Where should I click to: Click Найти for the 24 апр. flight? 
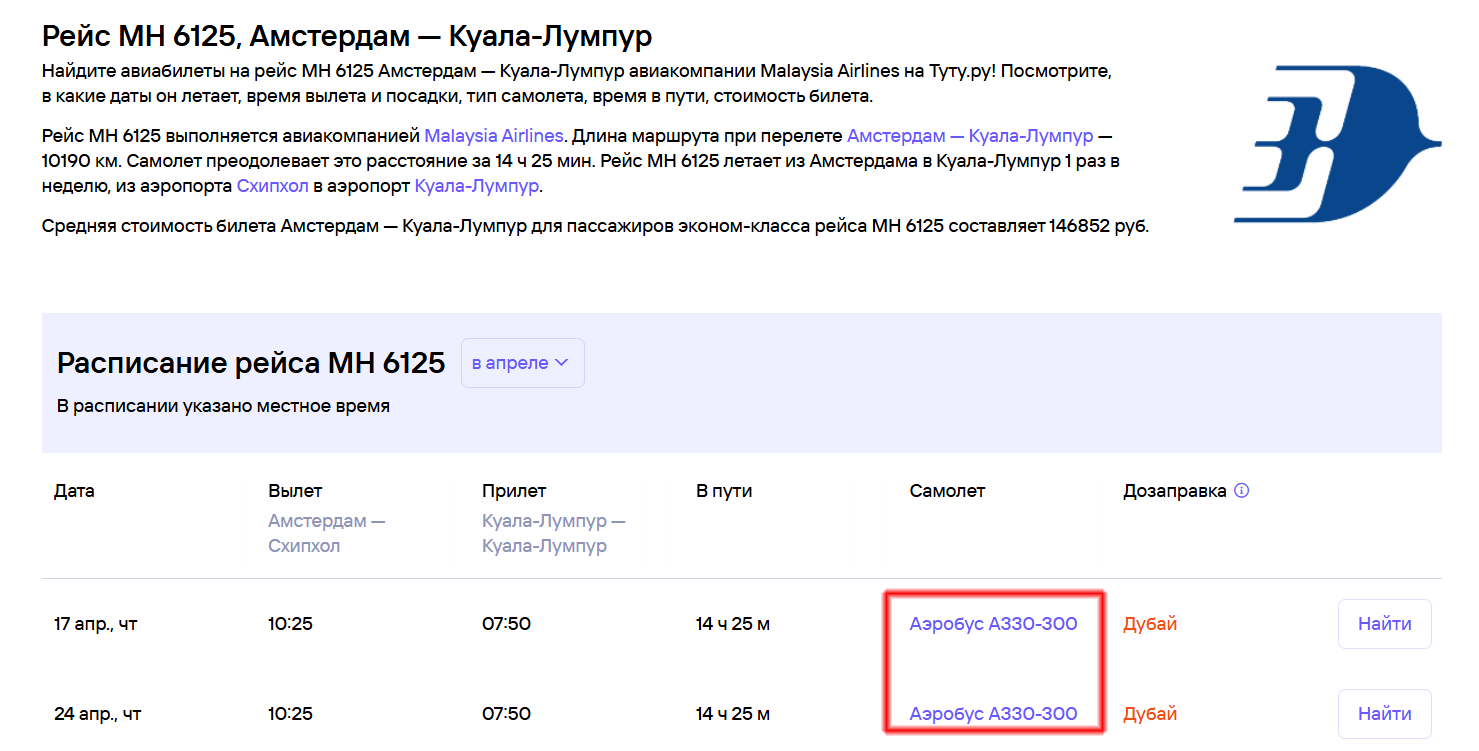1384,714
